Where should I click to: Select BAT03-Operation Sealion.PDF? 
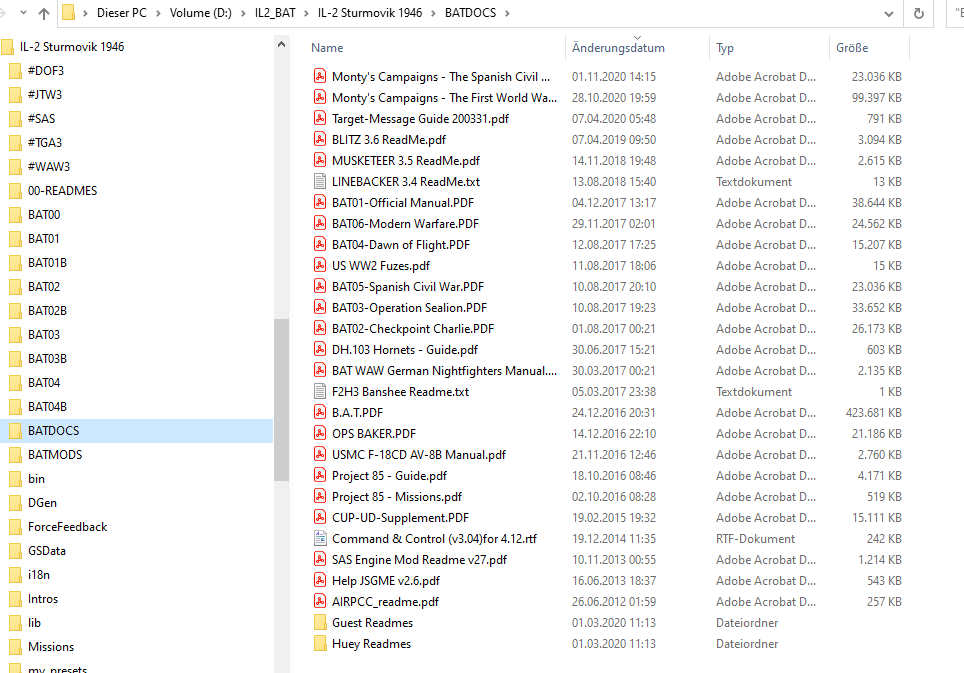point(409,307)
